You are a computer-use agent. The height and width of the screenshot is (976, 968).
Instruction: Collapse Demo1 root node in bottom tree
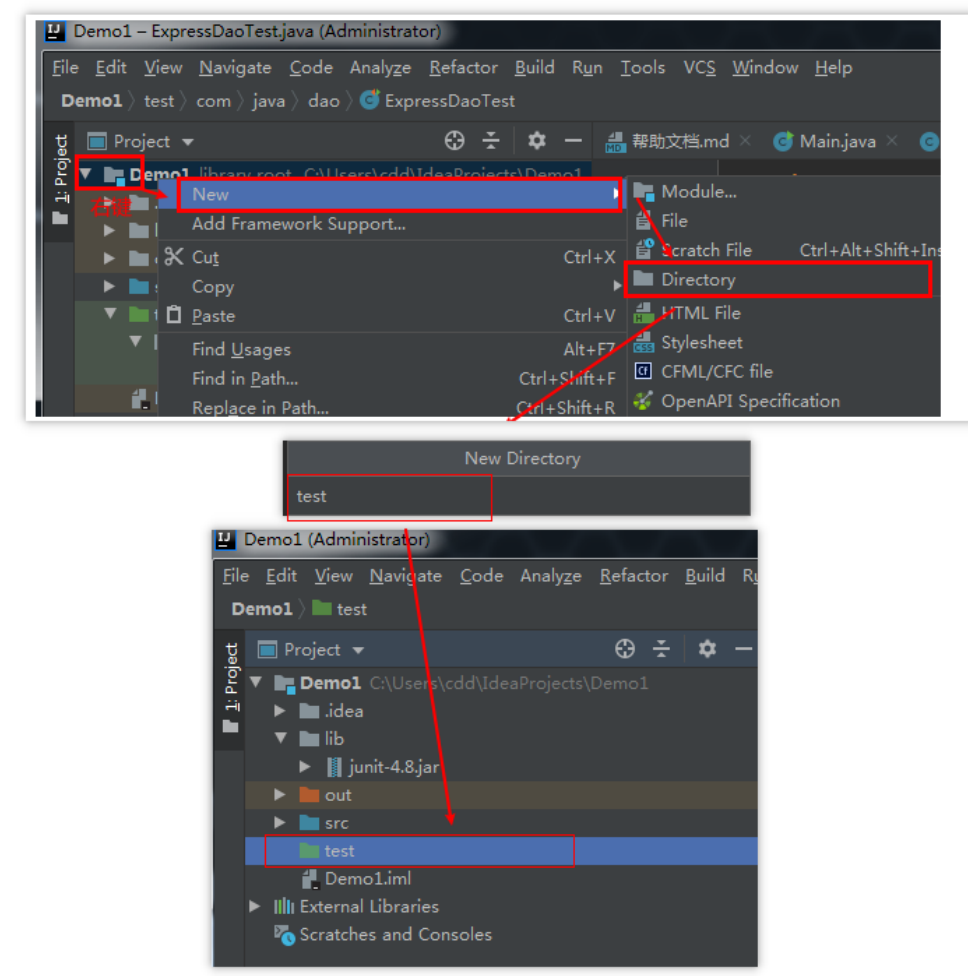(256, 682)
